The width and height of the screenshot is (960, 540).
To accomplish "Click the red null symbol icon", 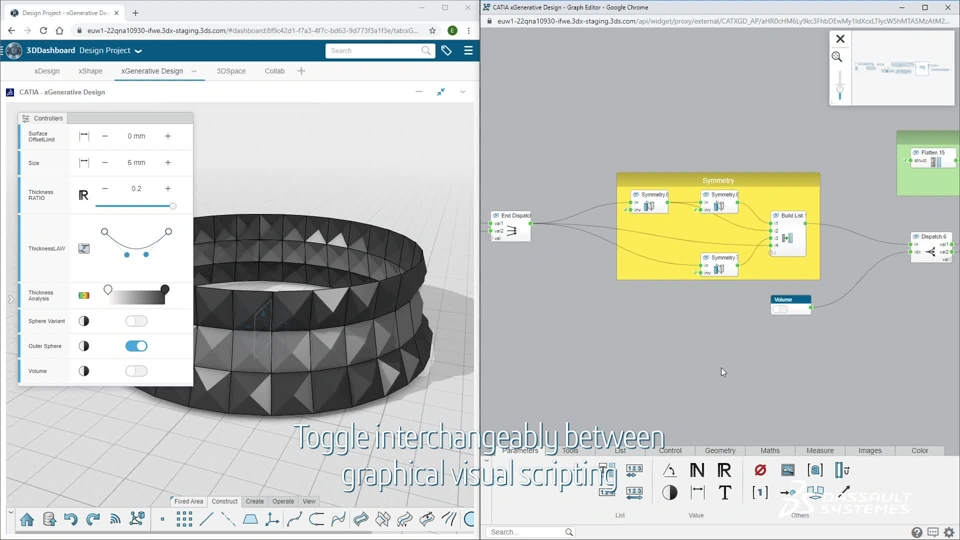I will pyautogui.click(x=760, y=470).
